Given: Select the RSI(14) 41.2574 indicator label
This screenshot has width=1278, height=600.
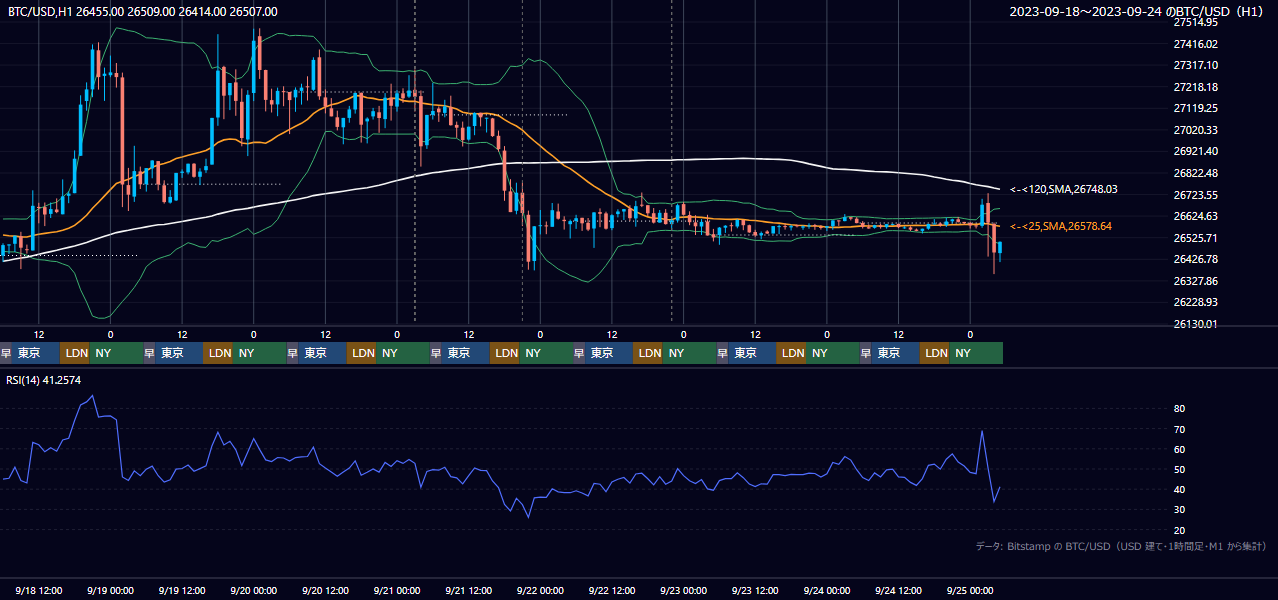Looking at the screenshot, I should tap(44, 380).
